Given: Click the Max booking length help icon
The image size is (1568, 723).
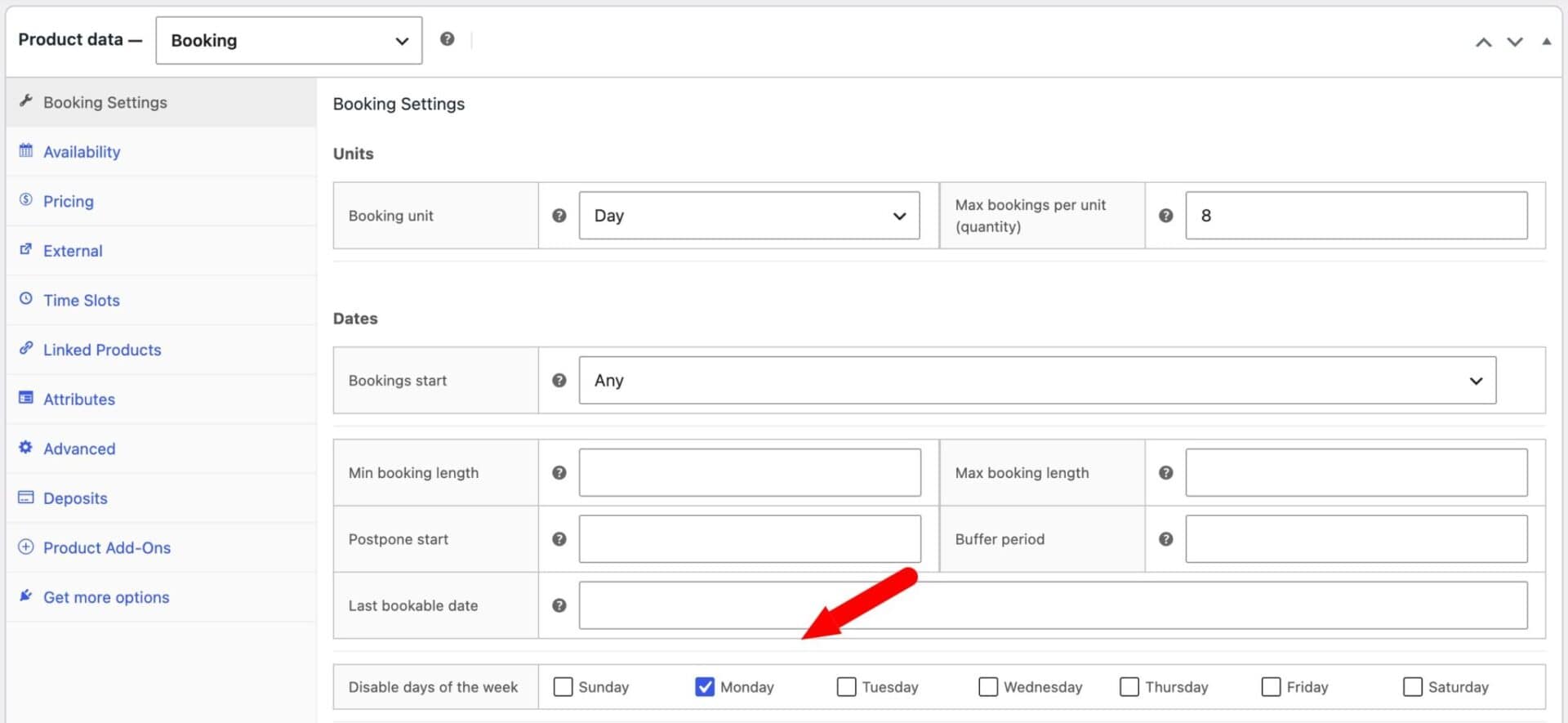Looking at the screenshot, I should point(1166,473).
